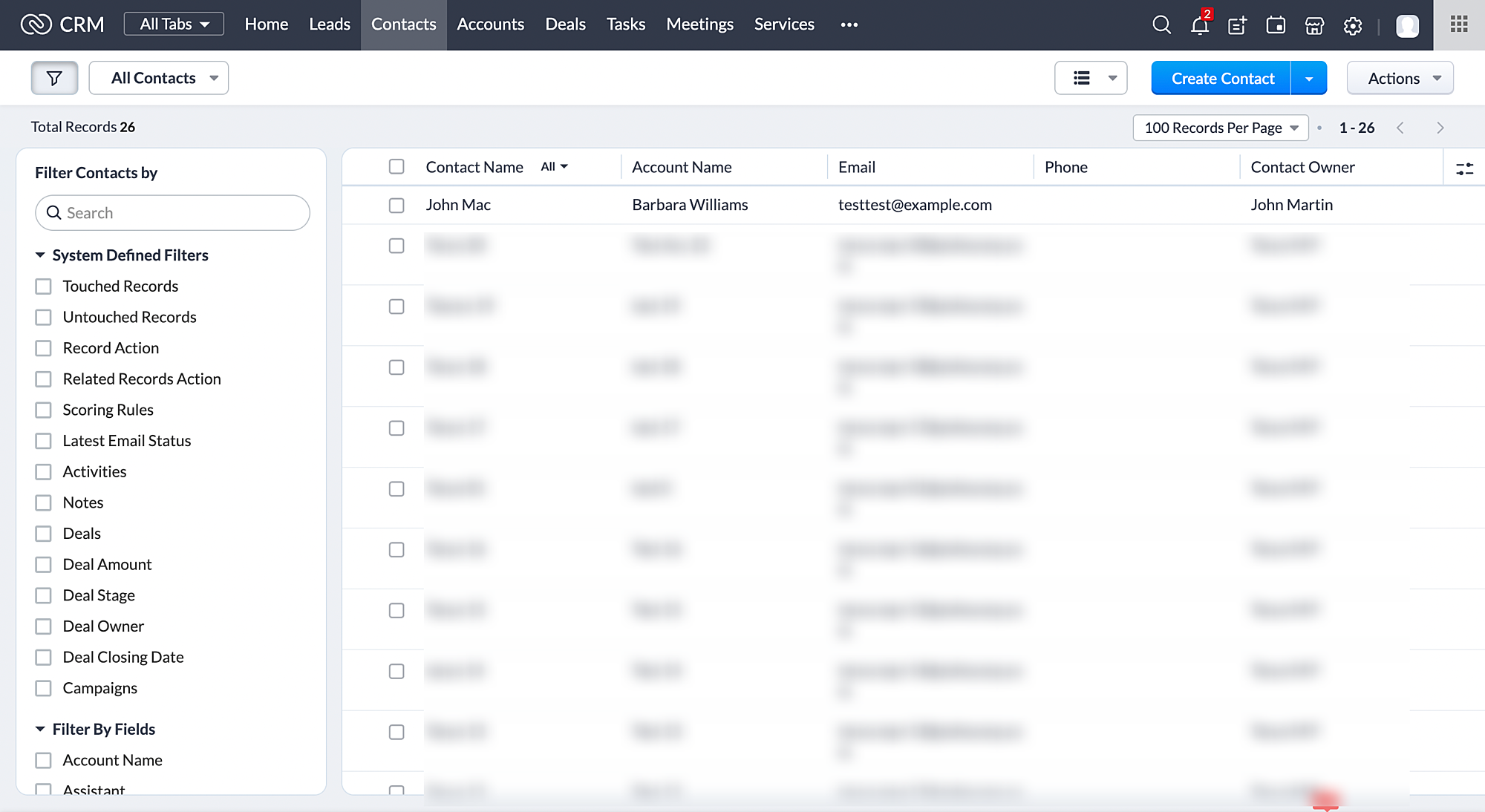Open the global search magnifier icon
This screenshot has width=1485, height=812.
(x=1161, y=25)
